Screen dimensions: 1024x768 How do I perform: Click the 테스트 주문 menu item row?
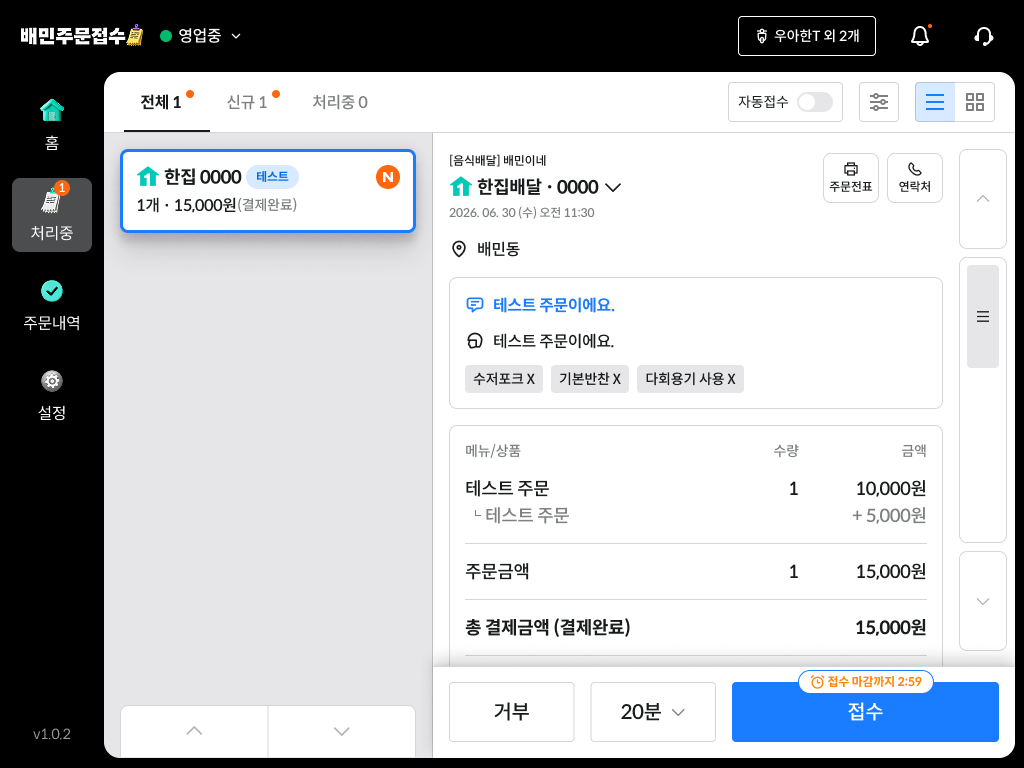696,488
